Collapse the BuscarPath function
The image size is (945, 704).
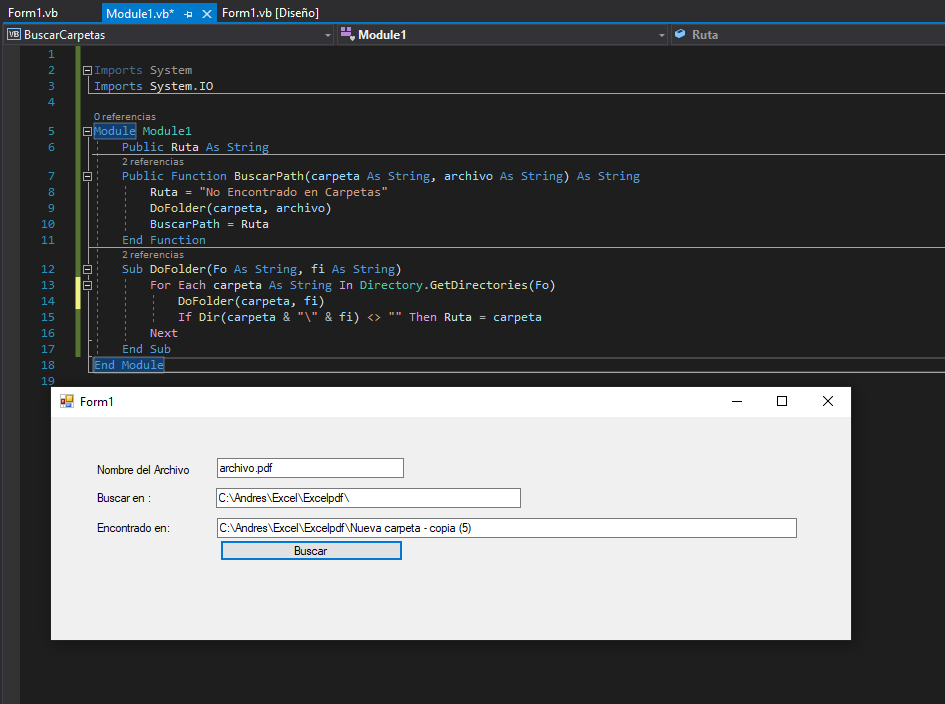[87, 177]
